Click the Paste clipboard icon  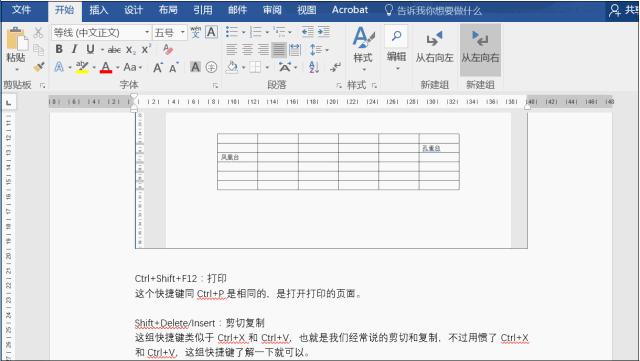(16, 39)
